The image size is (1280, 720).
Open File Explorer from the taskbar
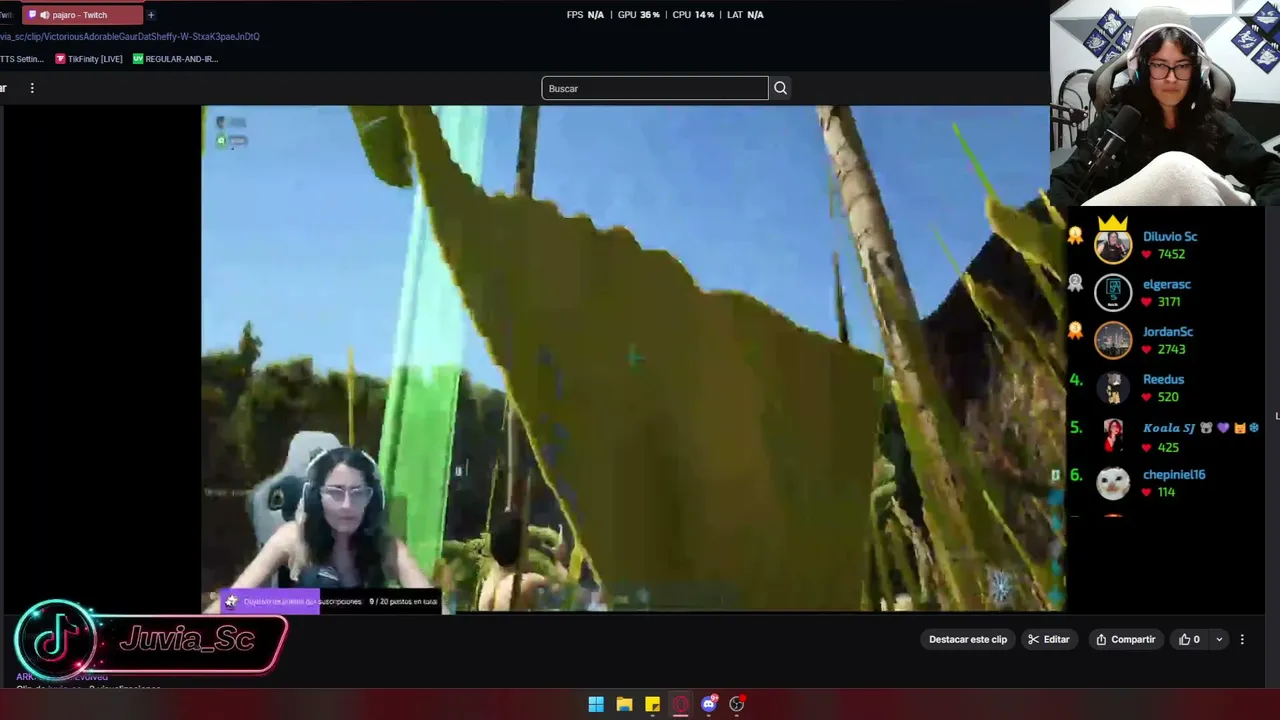click(x=624, y=704)
